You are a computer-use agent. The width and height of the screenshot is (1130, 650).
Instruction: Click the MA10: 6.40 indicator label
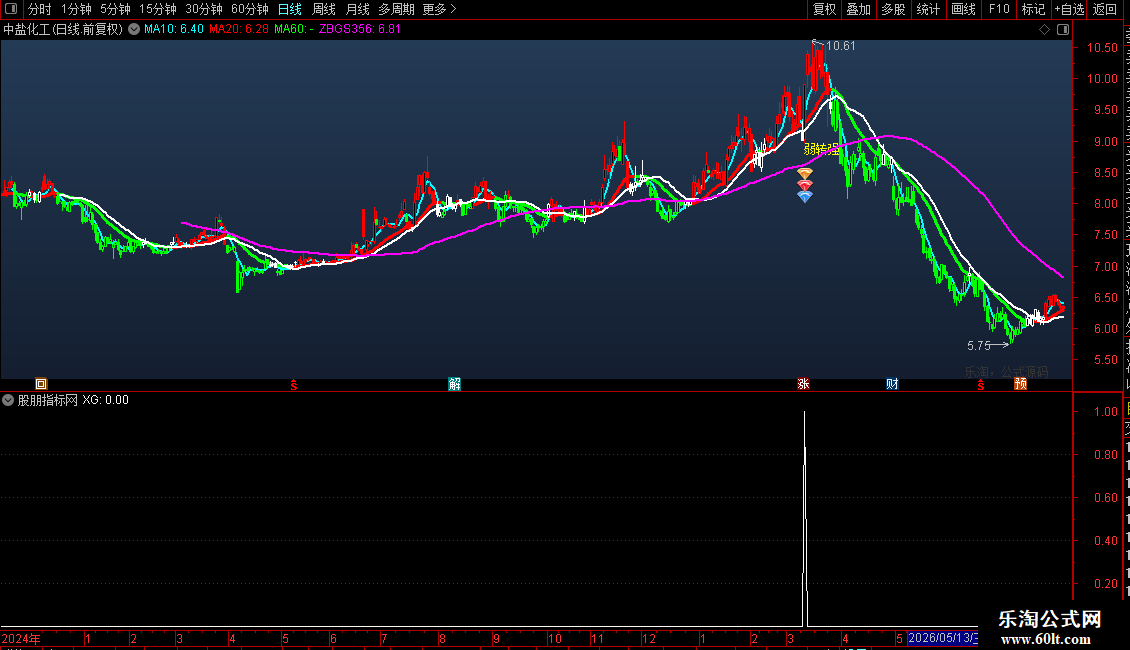(x=174, y=29)
